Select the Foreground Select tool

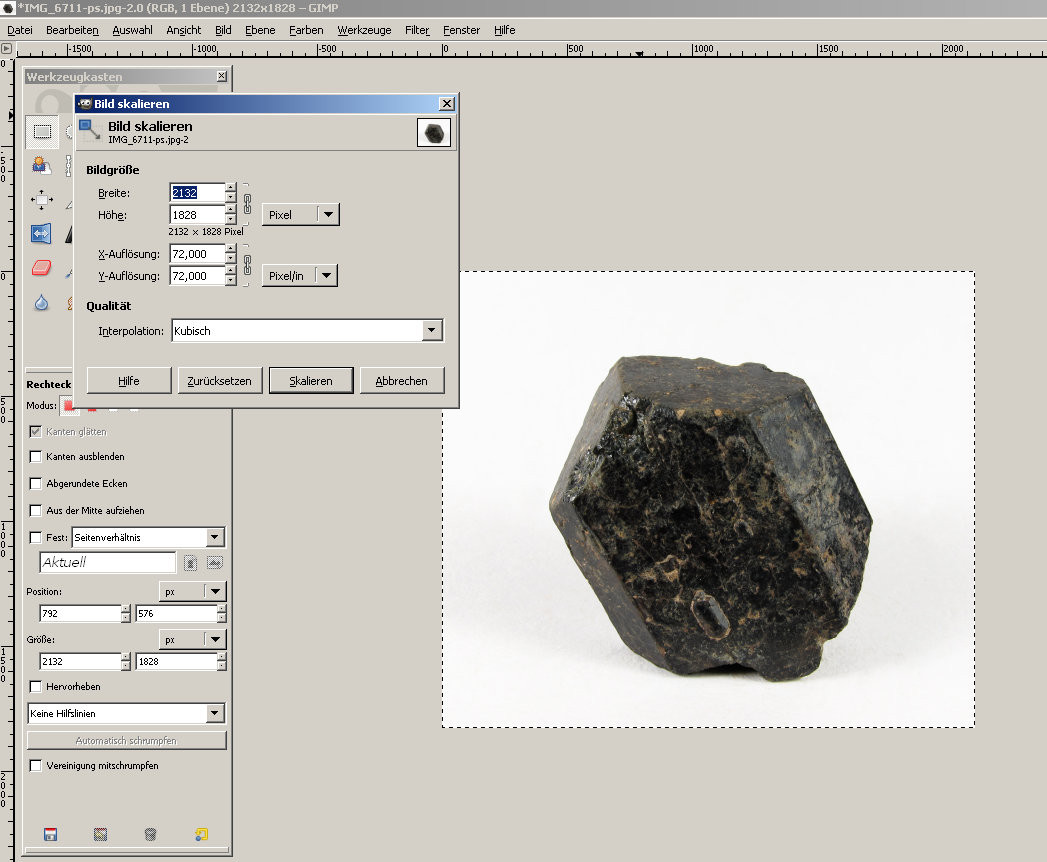[41, 164]
